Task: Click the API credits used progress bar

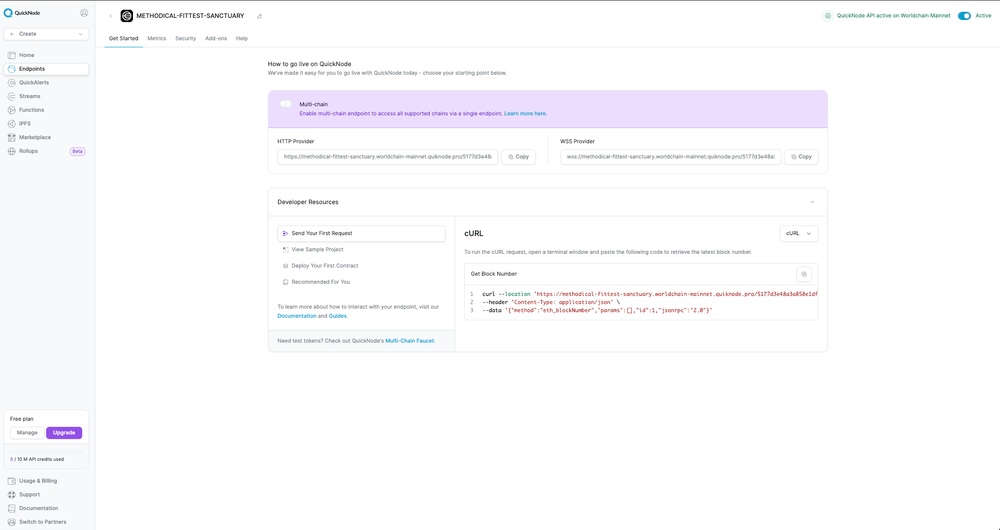Action: pyautogui.click(x=46, y=452)
